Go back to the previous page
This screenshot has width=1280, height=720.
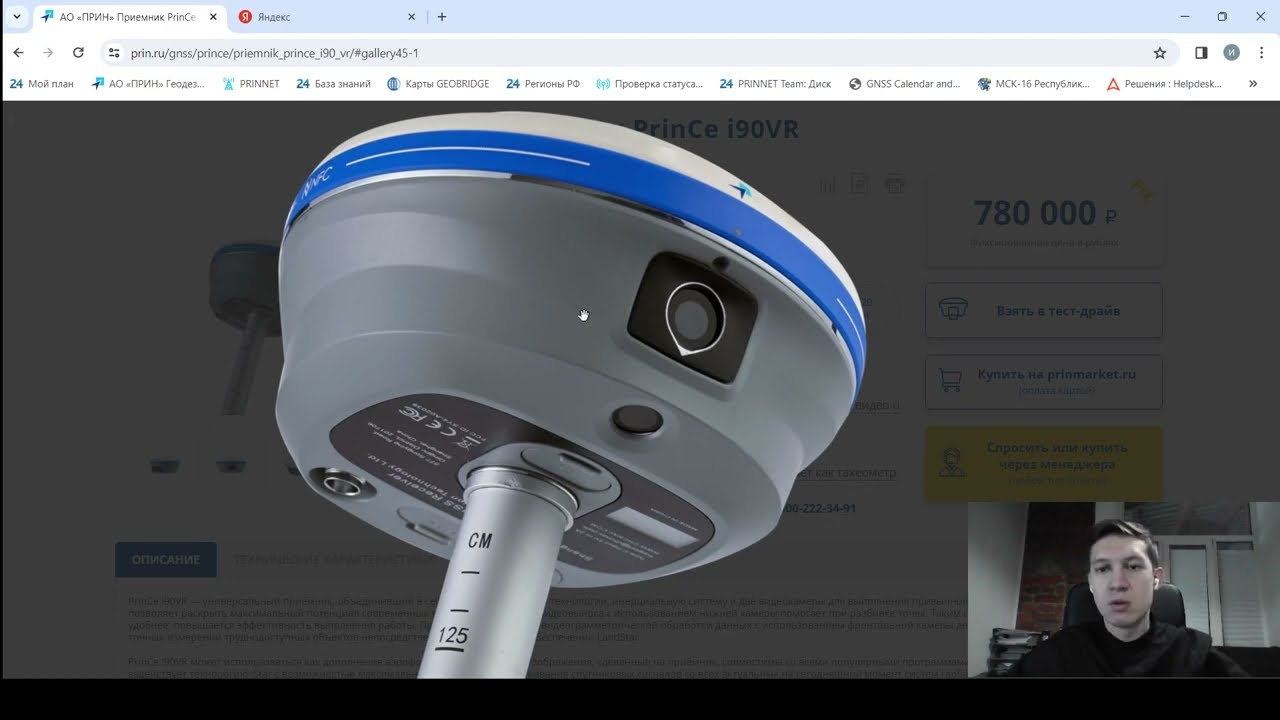click(x=18, y=53)
